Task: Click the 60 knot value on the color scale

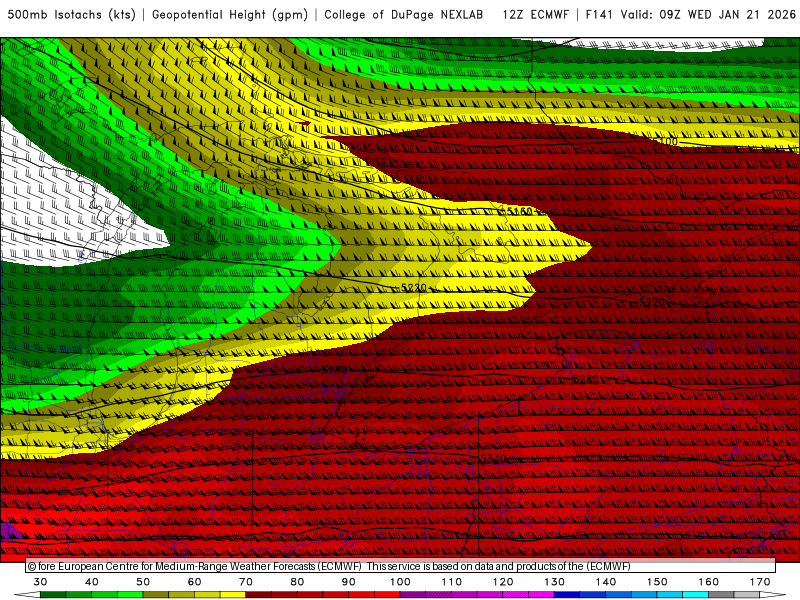Action: [x=194, y=582]
